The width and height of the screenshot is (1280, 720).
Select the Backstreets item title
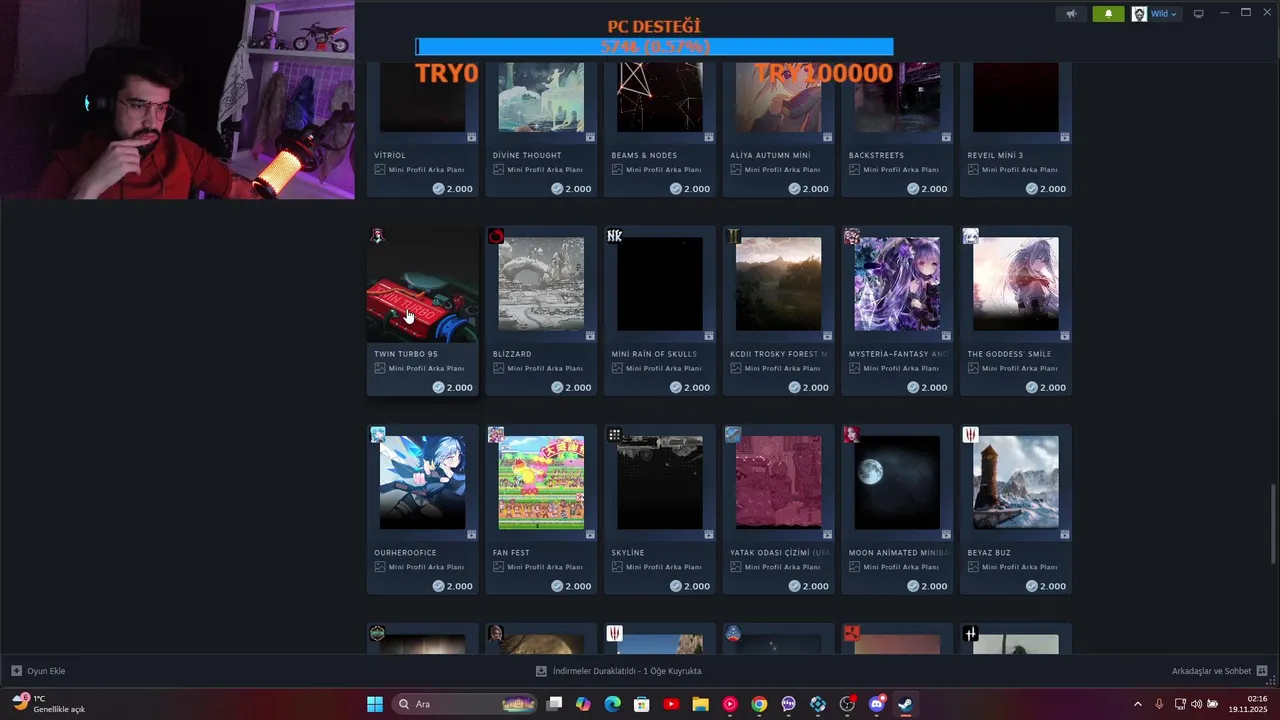878,155
